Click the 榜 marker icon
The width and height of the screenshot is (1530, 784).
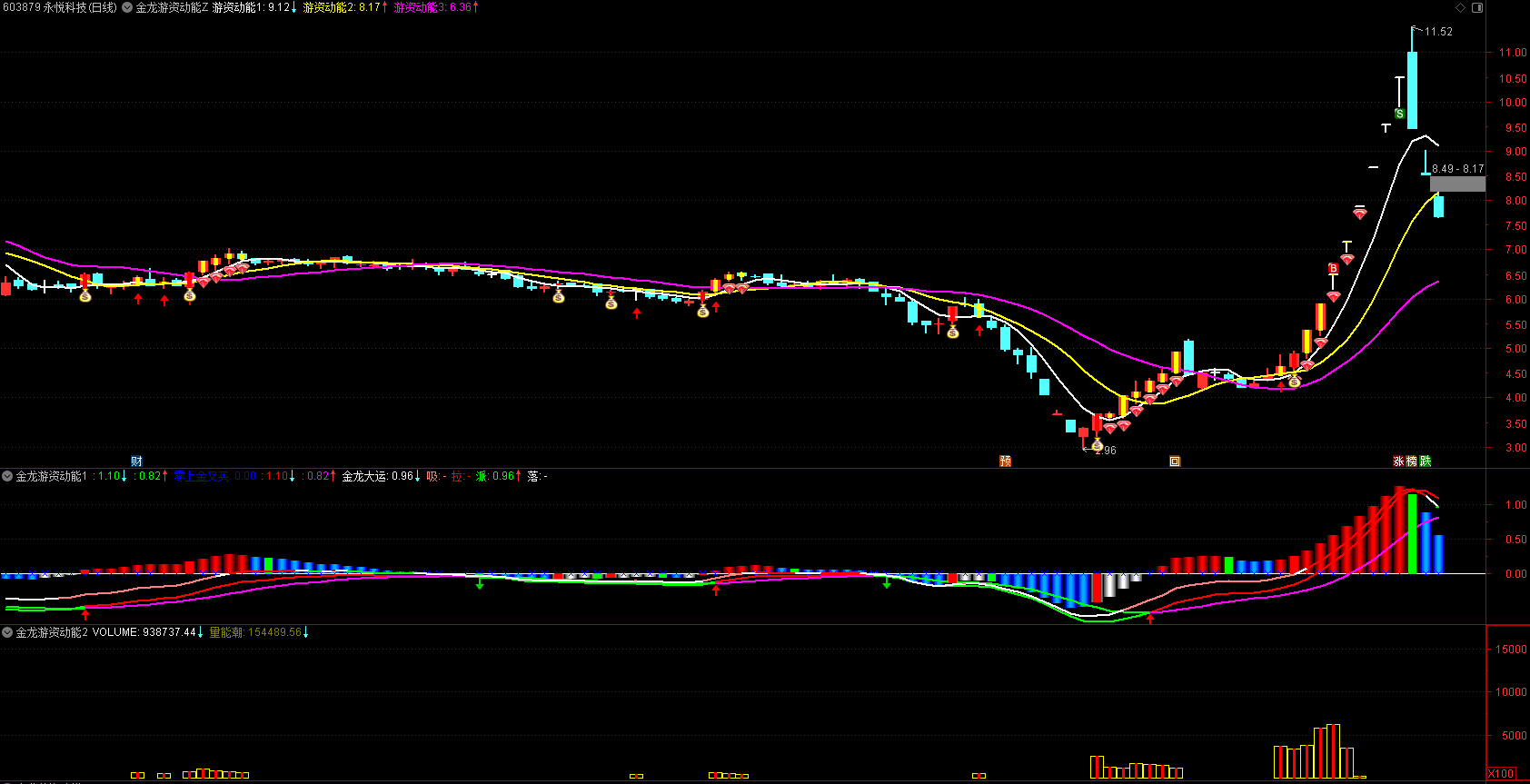1412,461
